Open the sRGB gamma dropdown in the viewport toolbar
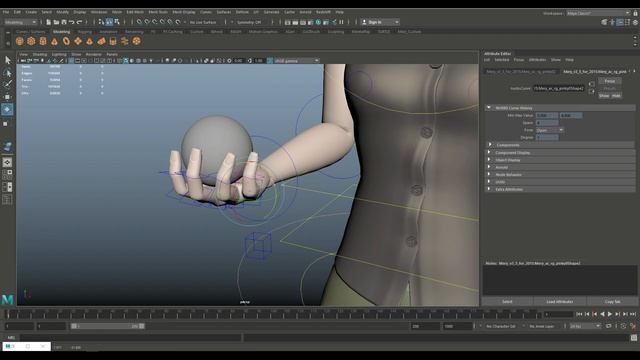This screenshot has width=640, height=360. pyautogui.click(x=296, y=60)
